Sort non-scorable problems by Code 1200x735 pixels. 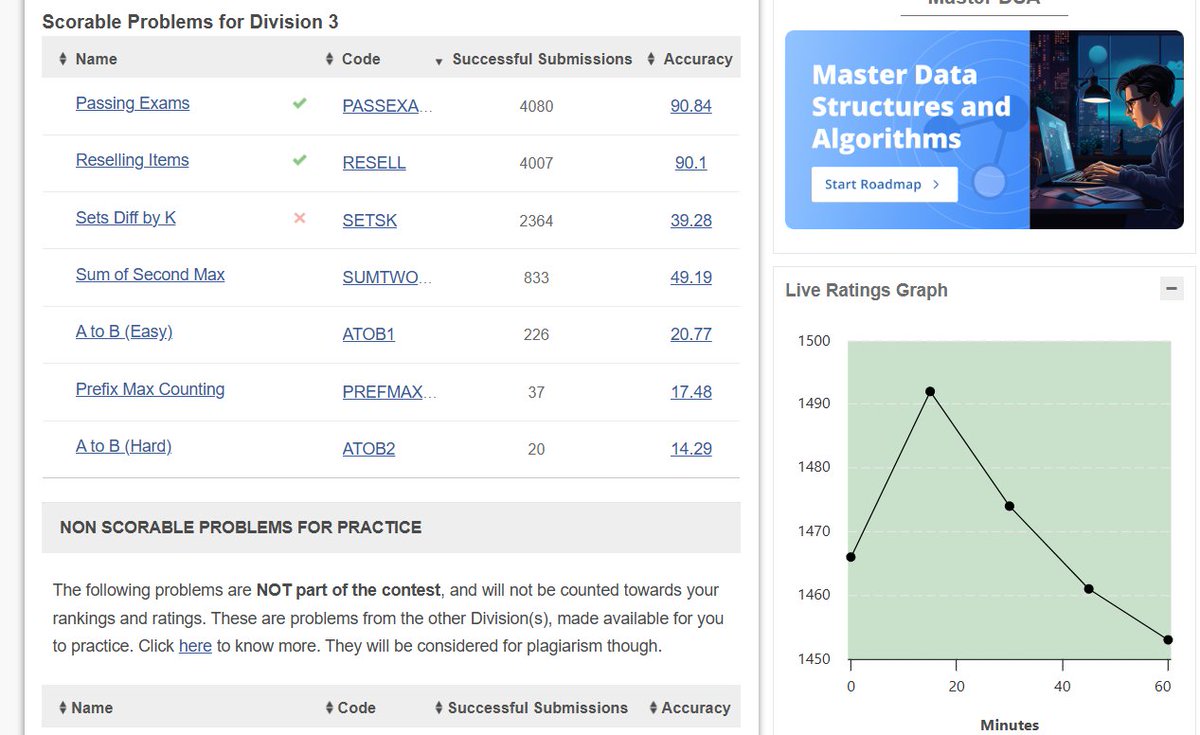(x=350, y=708)
